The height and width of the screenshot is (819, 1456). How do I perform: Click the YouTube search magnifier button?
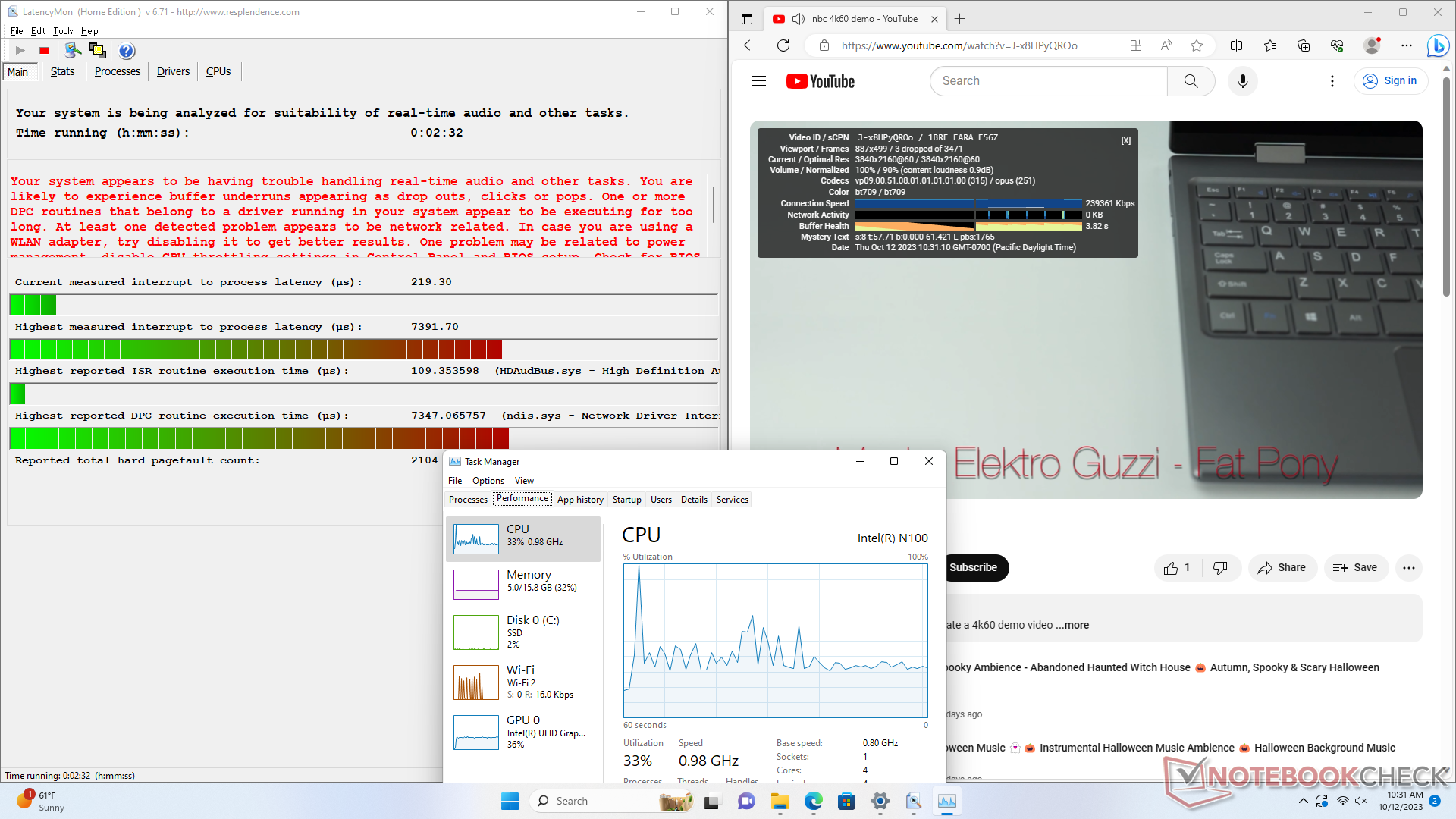coord(1191,81)
